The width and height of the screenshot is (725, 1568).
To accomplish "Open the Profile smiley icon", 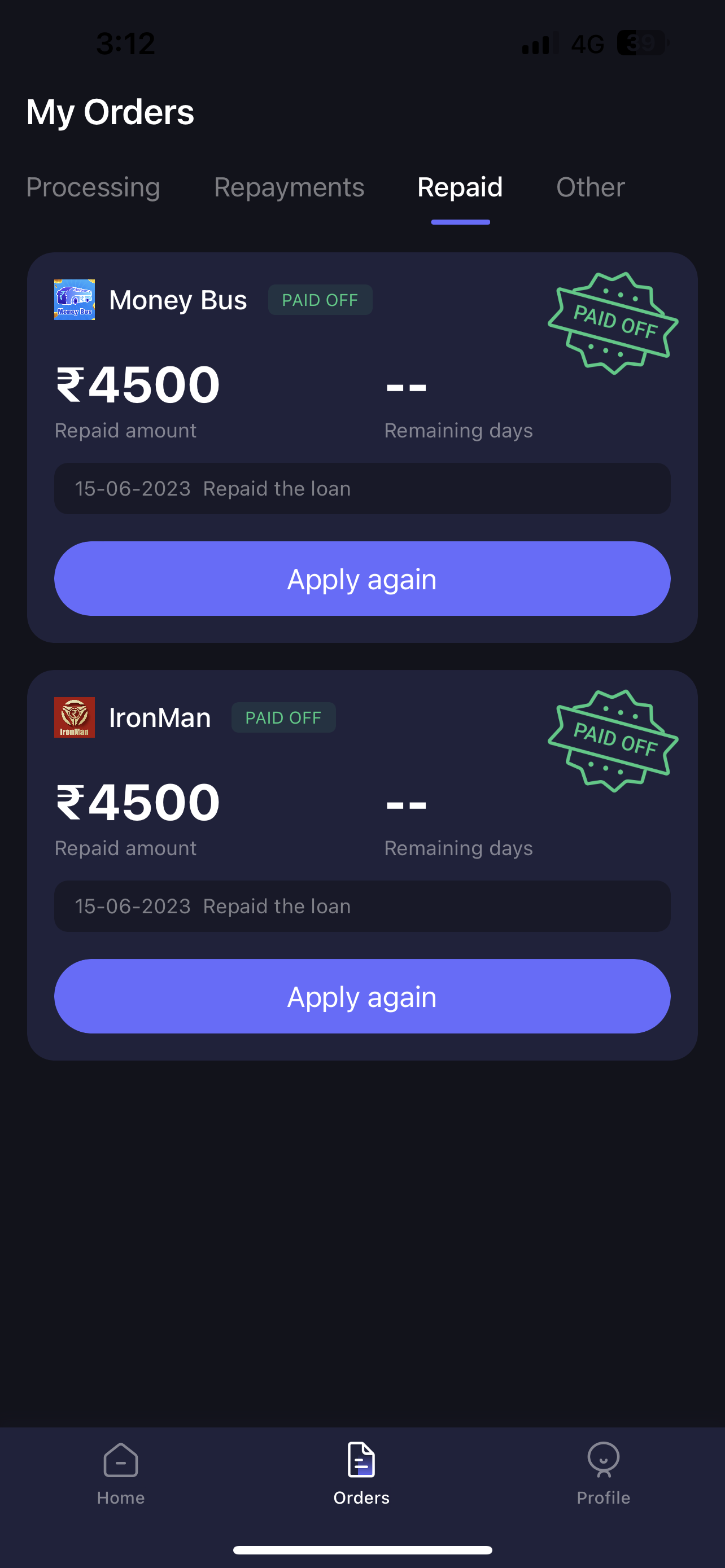I will pyautogui.click(x=603, y=1460).
